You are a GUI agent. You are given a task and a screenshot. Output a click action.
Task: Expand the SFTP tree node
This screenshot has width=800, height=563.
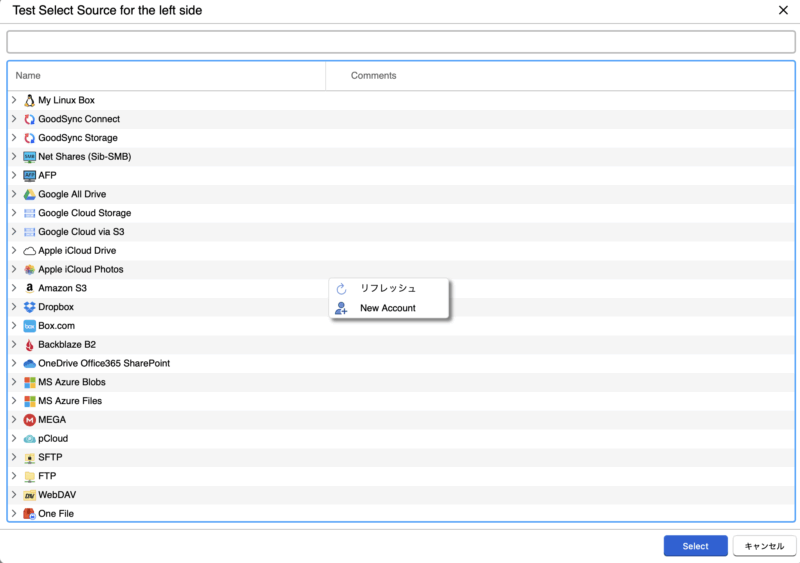(14, 457)
